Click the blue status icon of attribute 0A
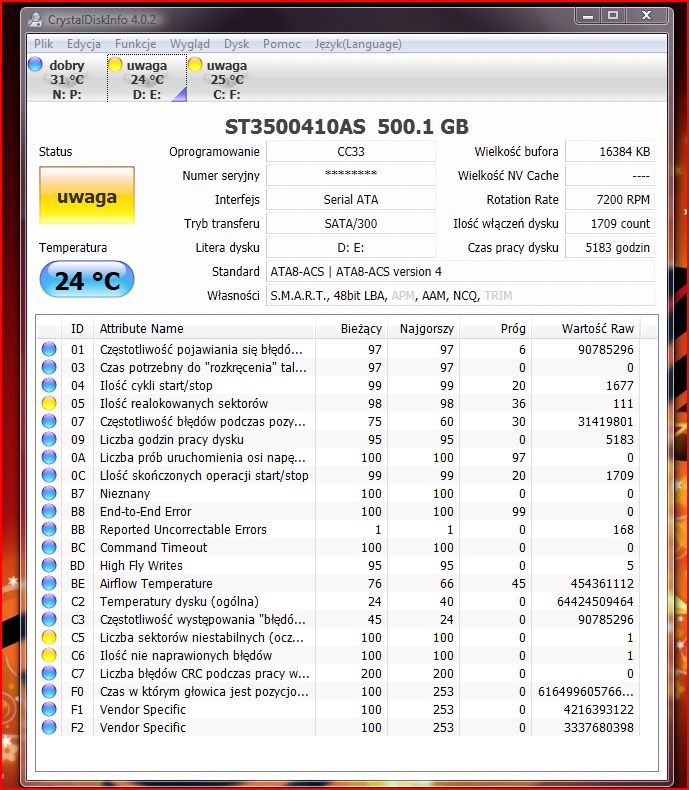This screenshot has height=790, width=689. point(49,457)
